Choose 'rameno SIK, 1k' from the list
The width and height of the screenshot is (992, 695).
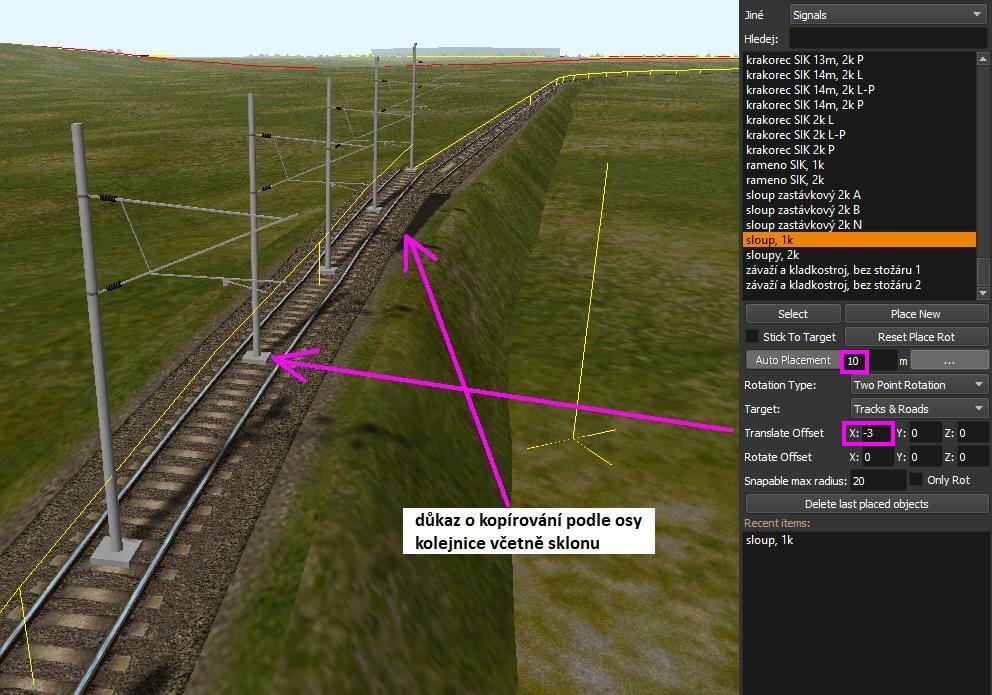(x=784, y=165)
